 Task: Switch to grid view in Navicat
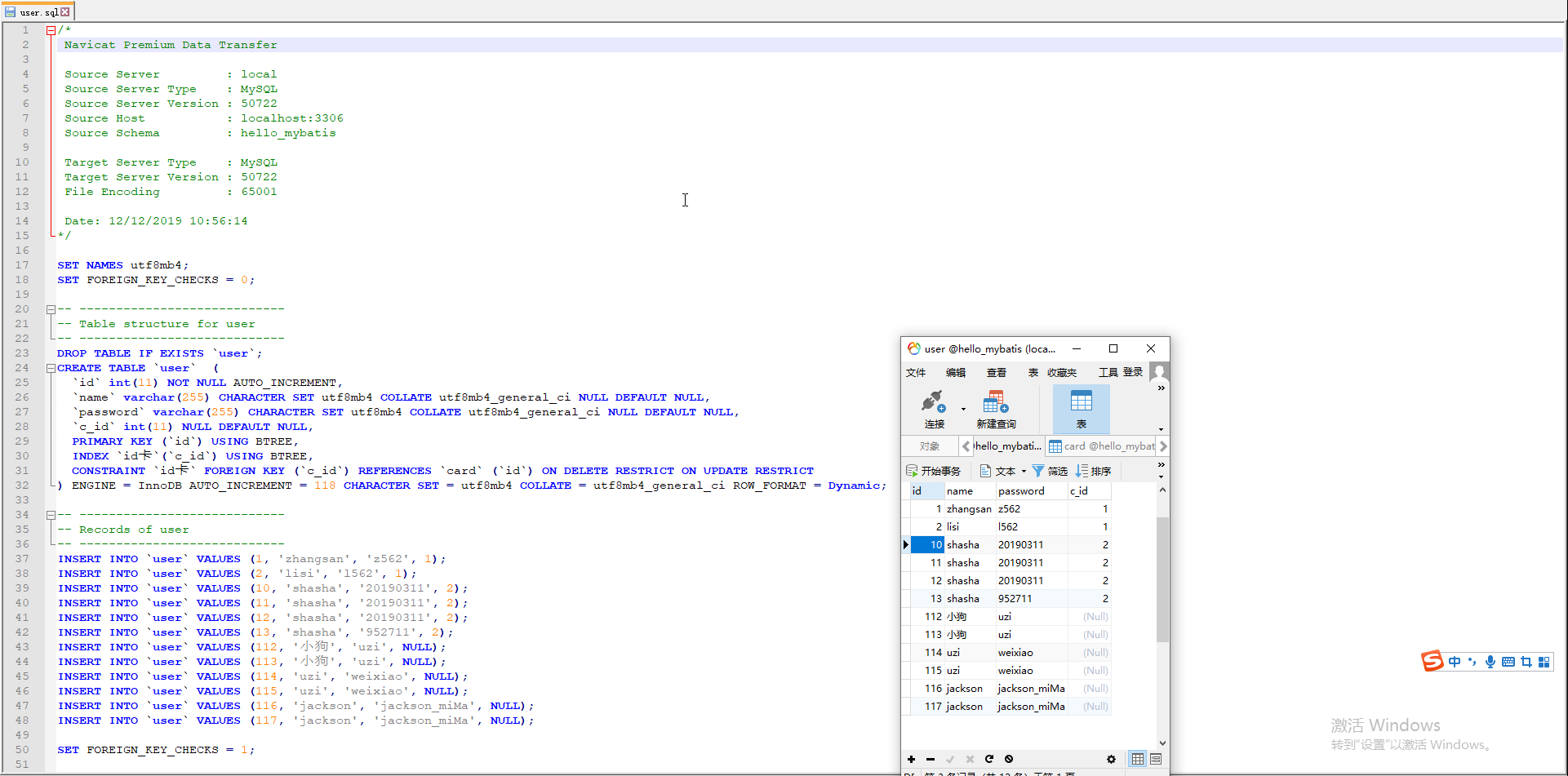(1137, 759)
